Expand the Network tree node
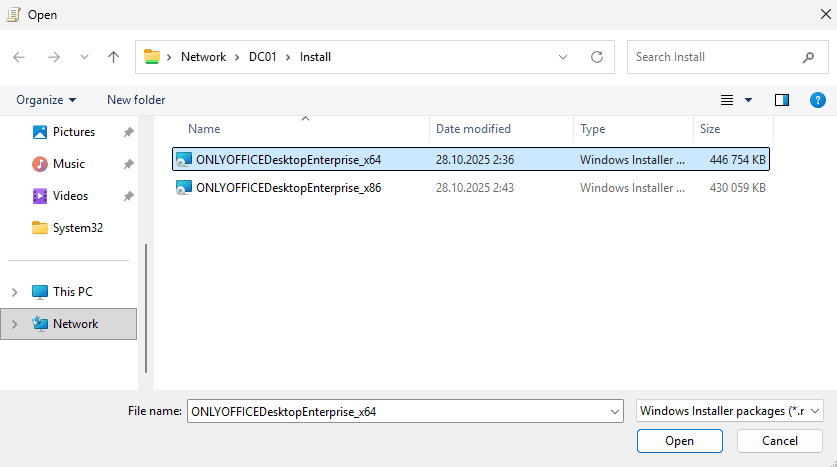The width and height of the screenshot is (837, 467). tap(14, 324)
